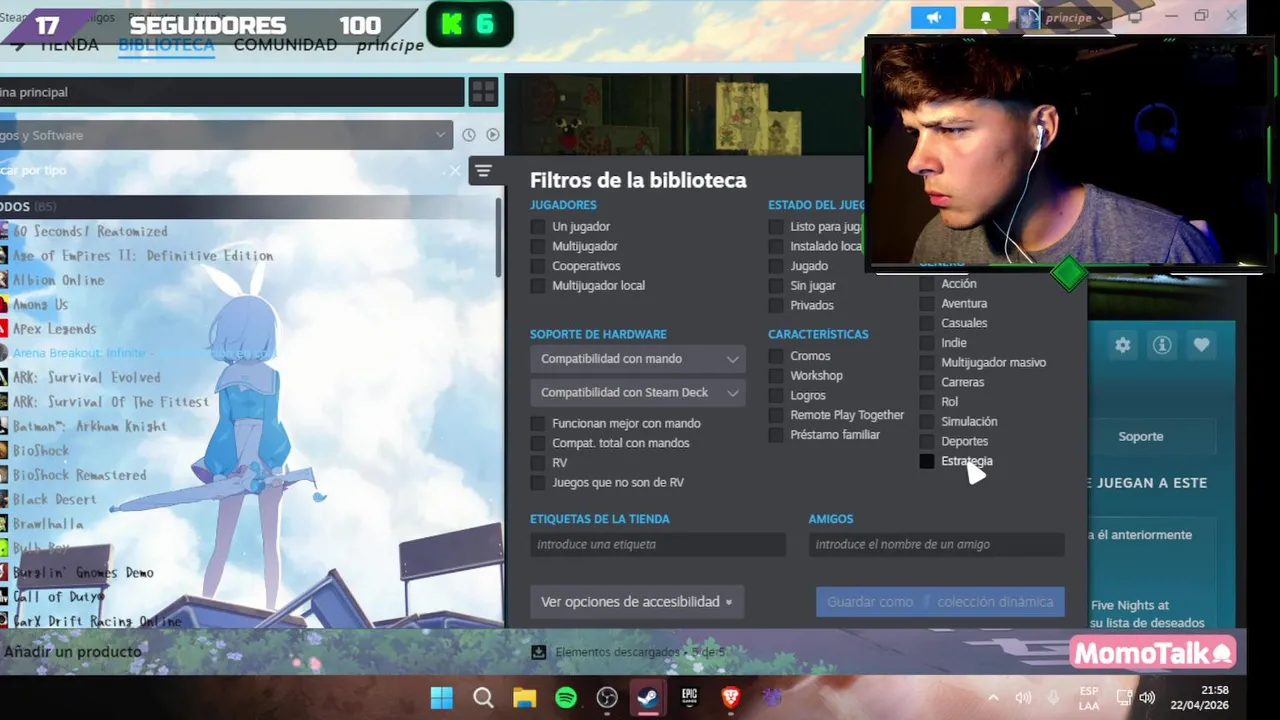Screen dimensions: 1280x720
Task: Open Epic Games Launcher from the taskbar
Action: [x=689, y=697]
